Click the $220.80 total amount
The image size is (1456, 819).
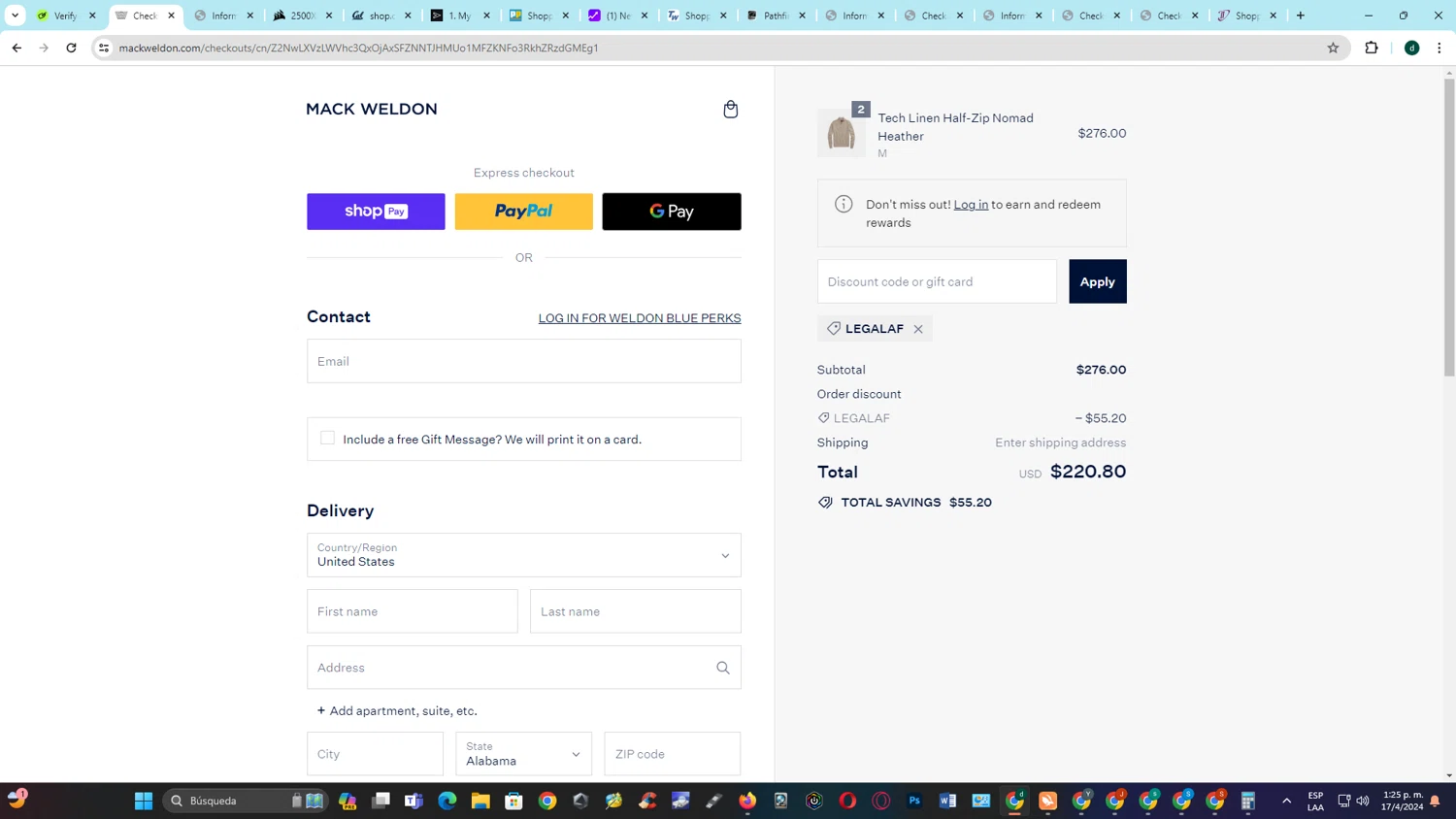(x=1088, y=472)
